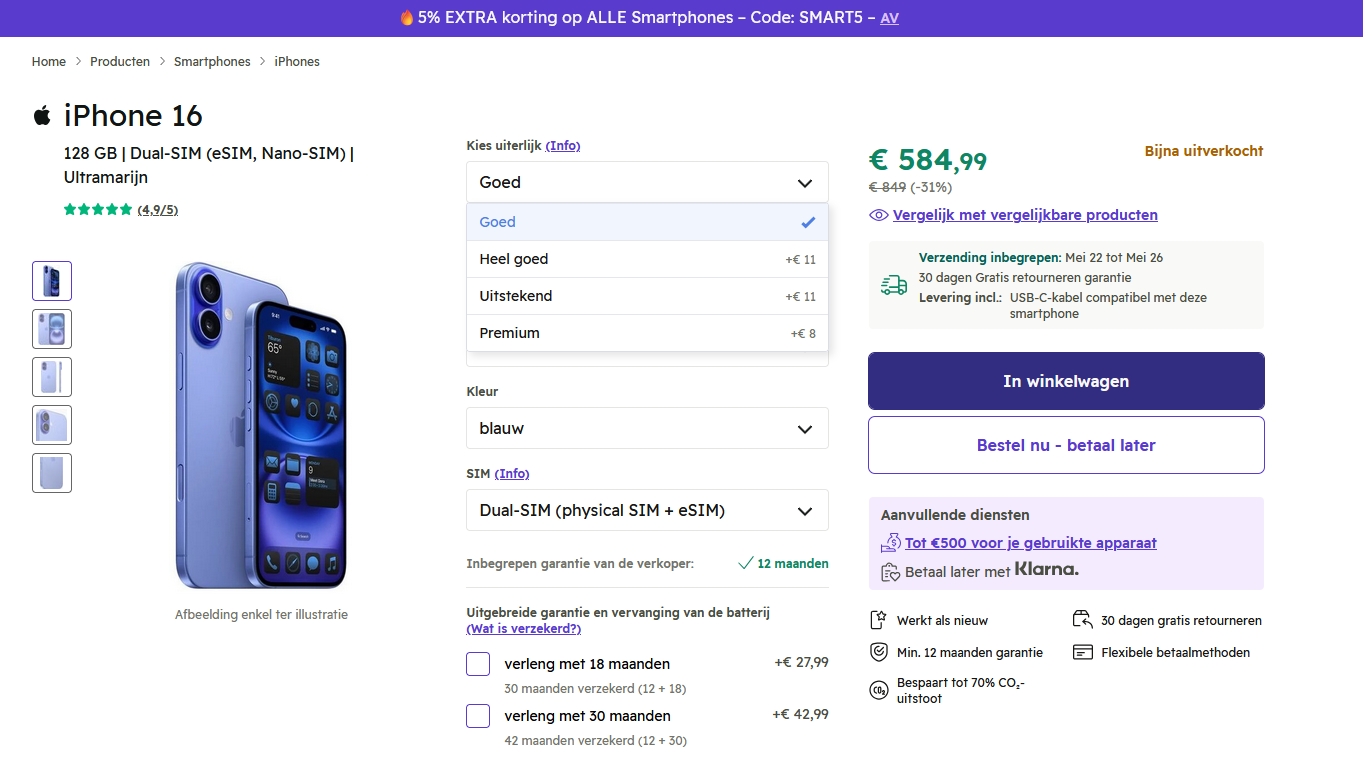This screenshot has width=1363, height=767.
Task: Click the chevron after Home in breadcrumb
Action: pyautogui.click(x=78, y=62)
